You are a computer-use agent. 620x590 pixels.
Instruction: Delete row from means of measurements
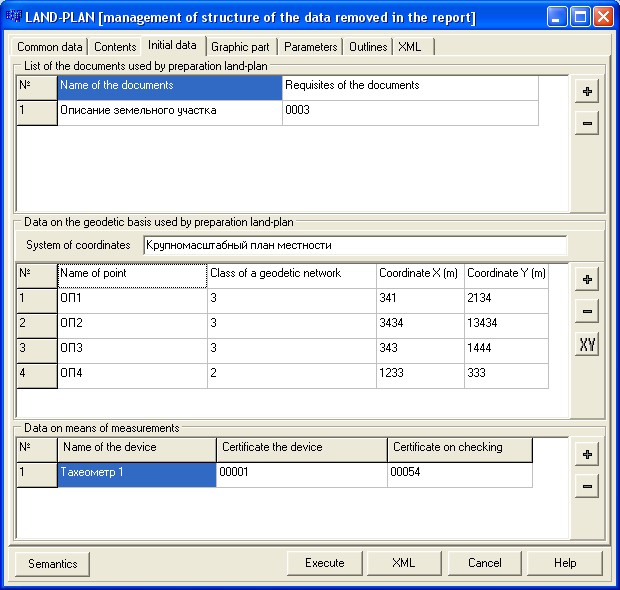point(587,487)
